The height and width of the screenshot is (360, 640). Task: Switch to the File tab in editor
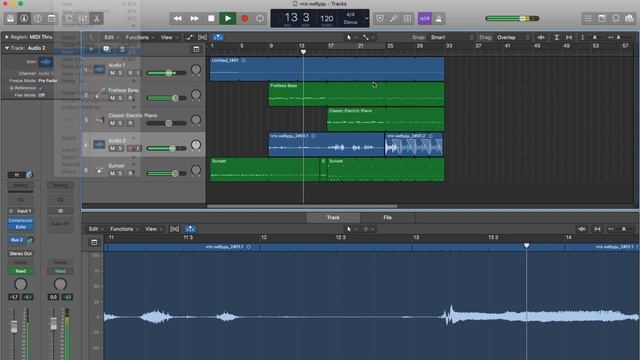tap(387, 218)
